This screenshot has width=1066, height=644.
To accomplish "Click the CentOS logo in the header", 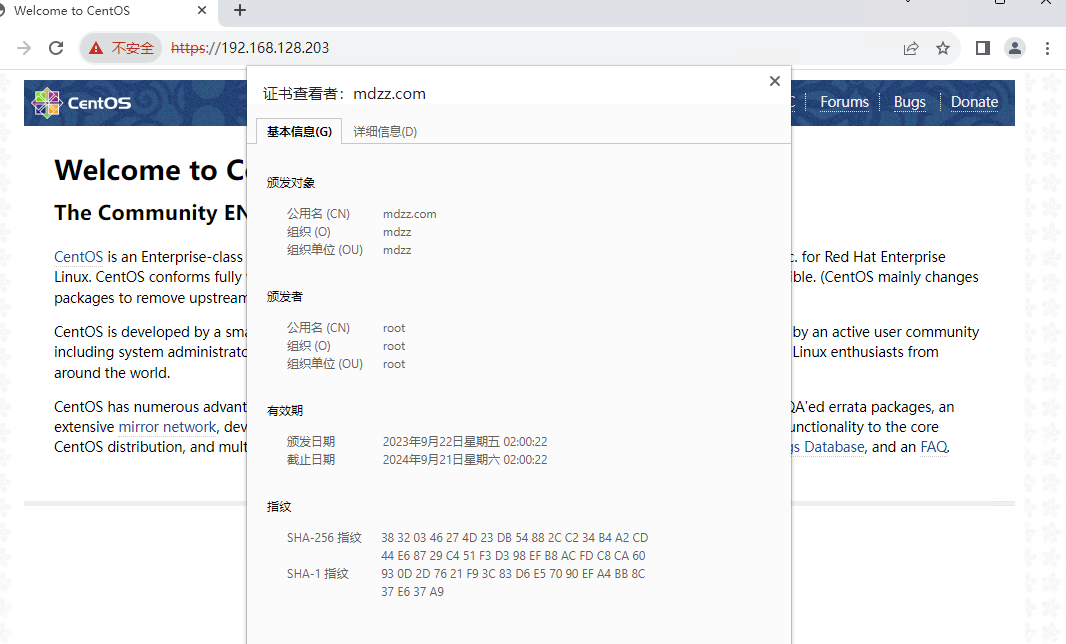I will tap(82, 103).
